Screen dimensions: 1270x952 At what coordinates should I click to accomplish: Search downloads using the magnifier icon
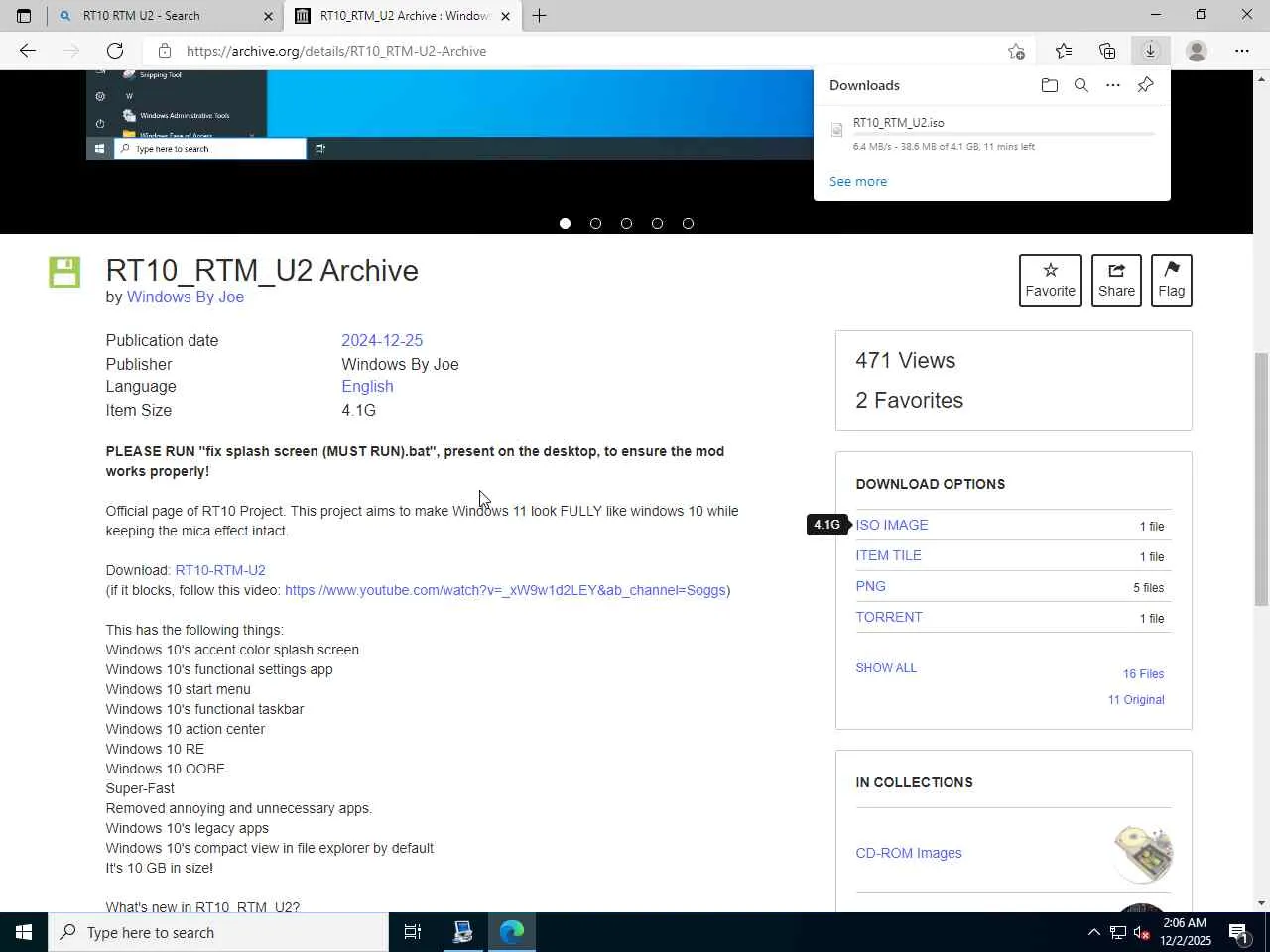(1081, 85)
